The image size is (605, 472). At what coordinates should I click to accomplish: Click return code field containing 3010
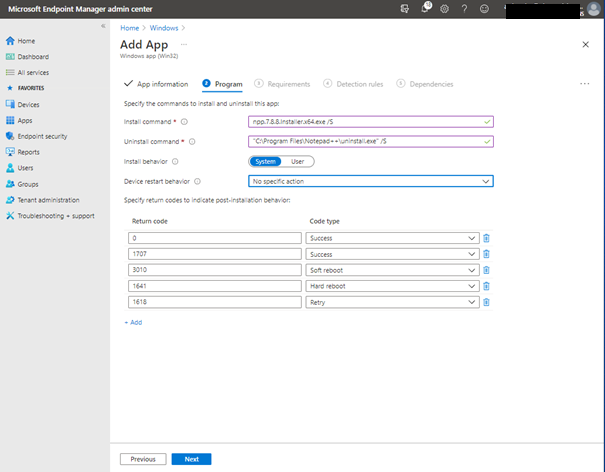pyautogui.click(x=215, y=270)
